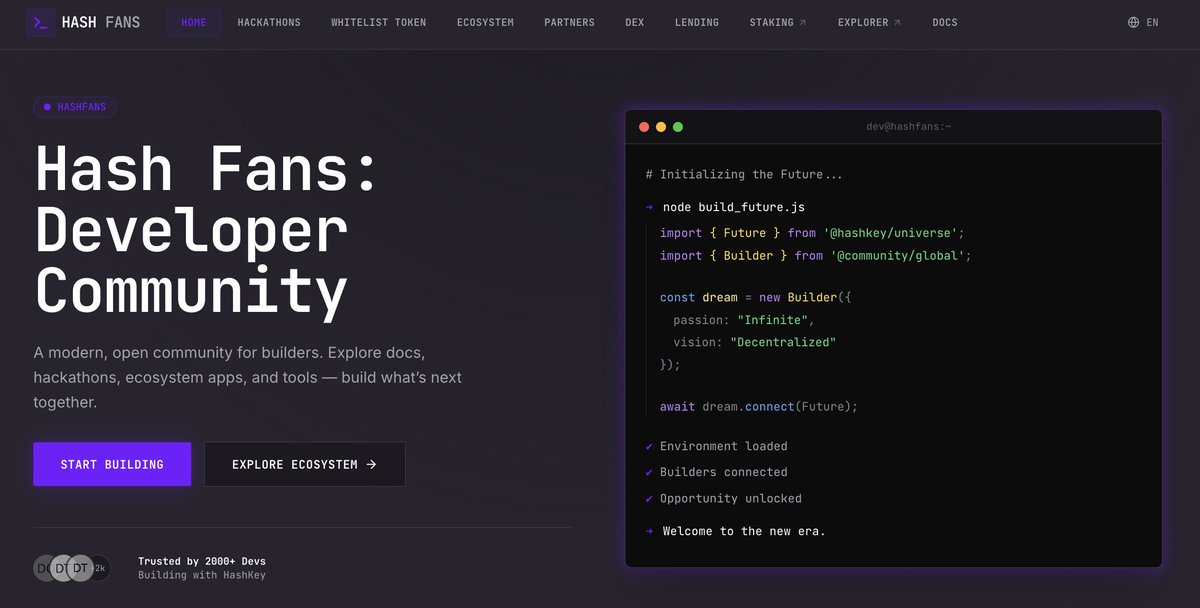
Task: Click the 'Trusted by 2000+ Devs' text
Action: [x=202, y=561]
